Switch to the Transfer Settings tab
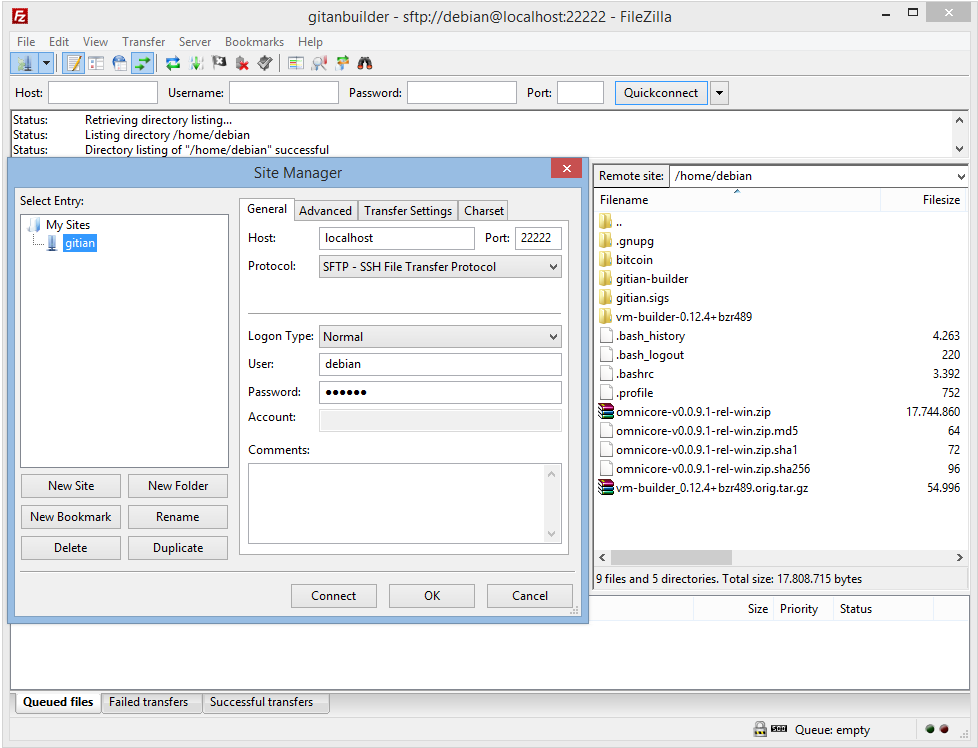This screenshot has width=978, height=748. (407, 211)
